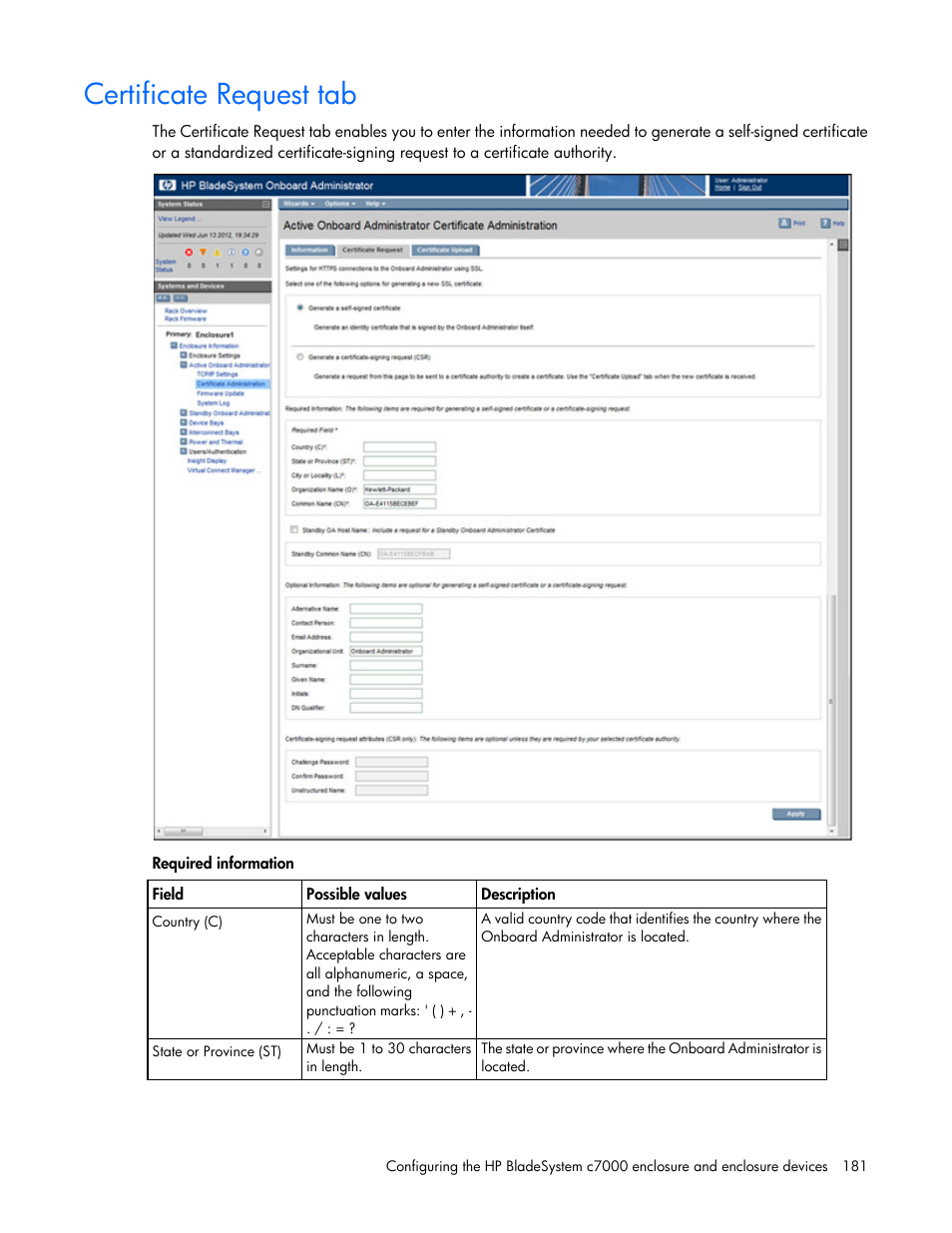Image resolution: width=952 pixels, height=1233 pixels.
Task: Switch to the Certificate Upload tab
Action: click(x=445, y=250)
